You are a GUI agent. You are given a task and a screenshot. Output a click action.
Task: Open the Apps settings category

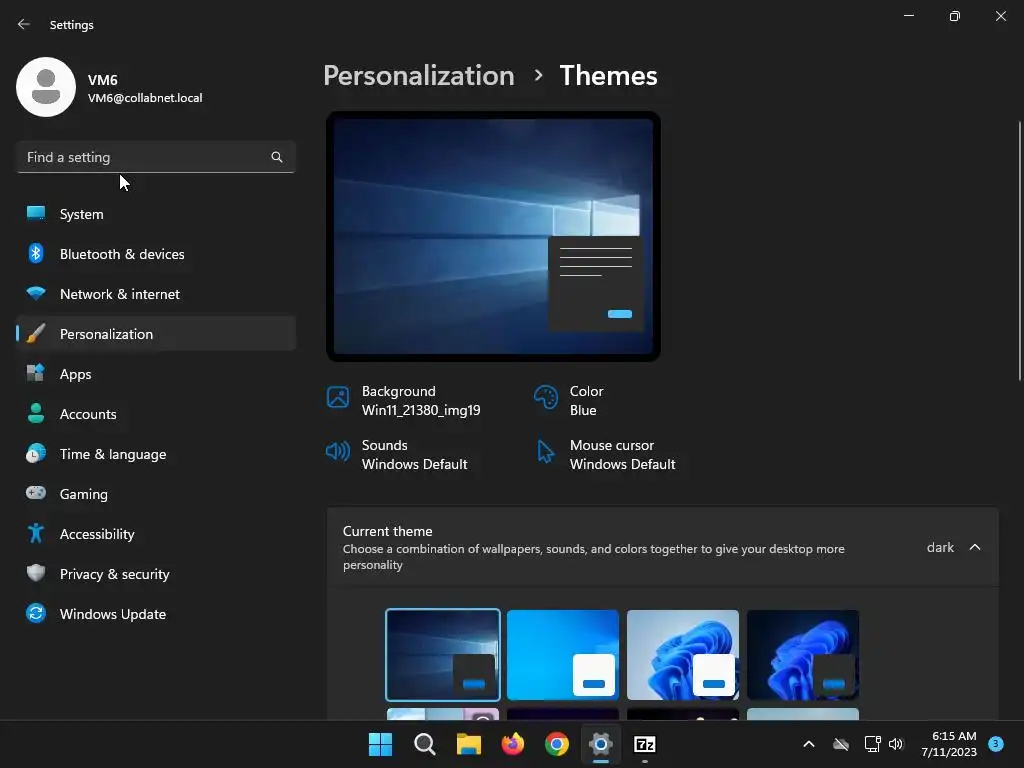156,374
